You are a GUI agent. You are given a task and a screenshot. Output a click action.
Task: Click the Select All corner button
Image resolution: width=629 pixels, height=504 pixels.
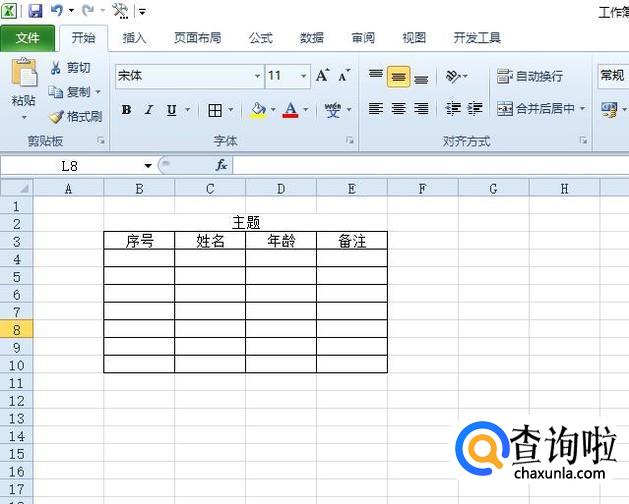[x=16, y=188]
